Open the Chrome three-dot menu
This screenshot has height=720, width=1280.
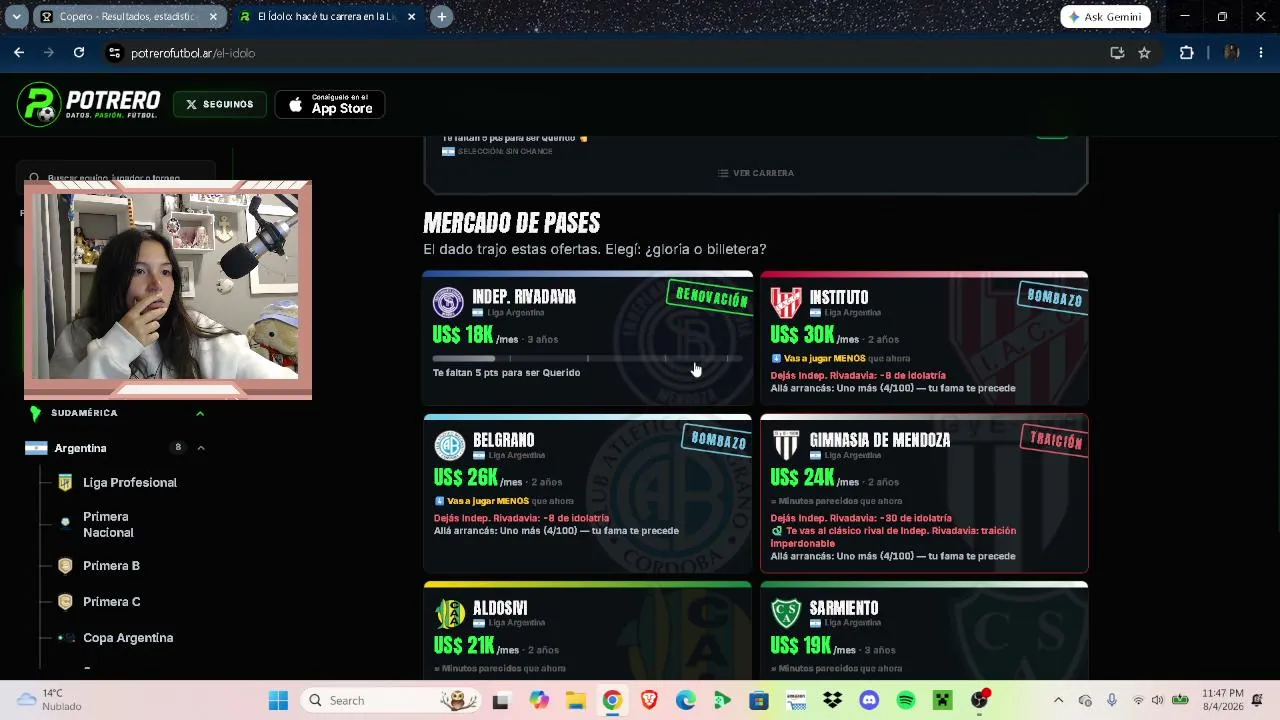tap(1261, 53)
